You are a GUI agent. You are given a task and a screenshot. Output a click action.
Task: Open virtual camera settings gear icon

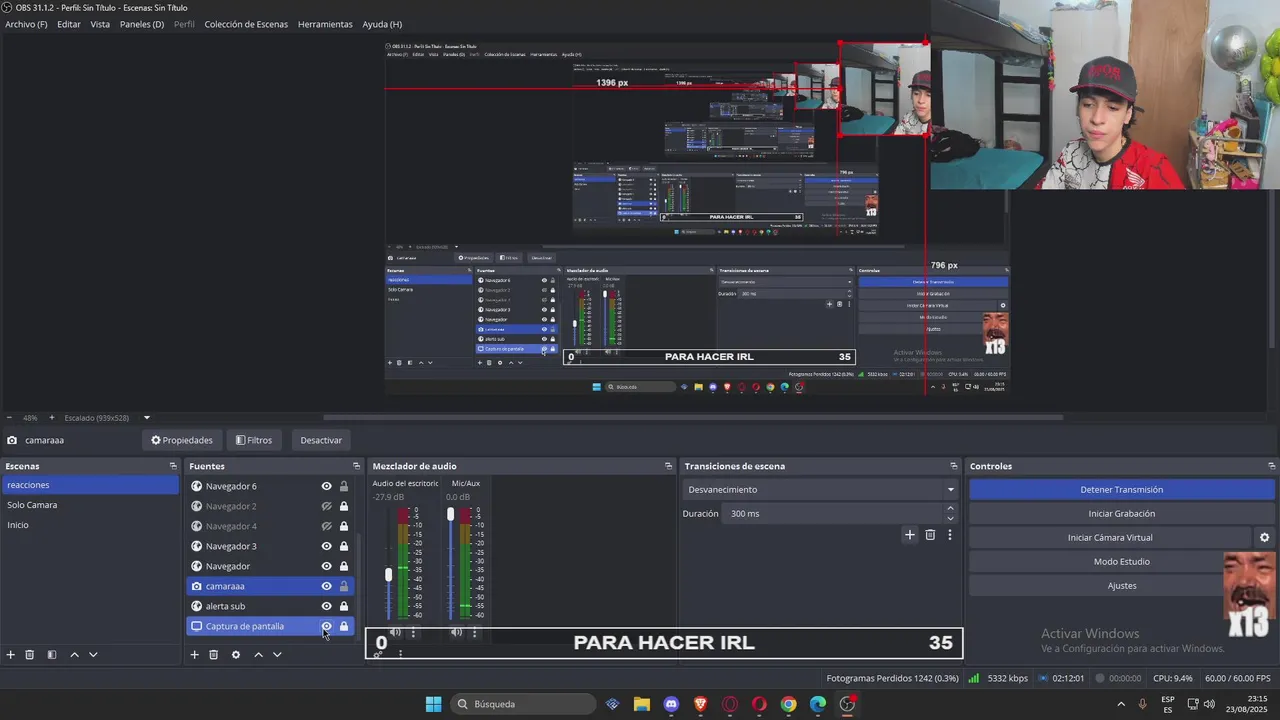1264,538
